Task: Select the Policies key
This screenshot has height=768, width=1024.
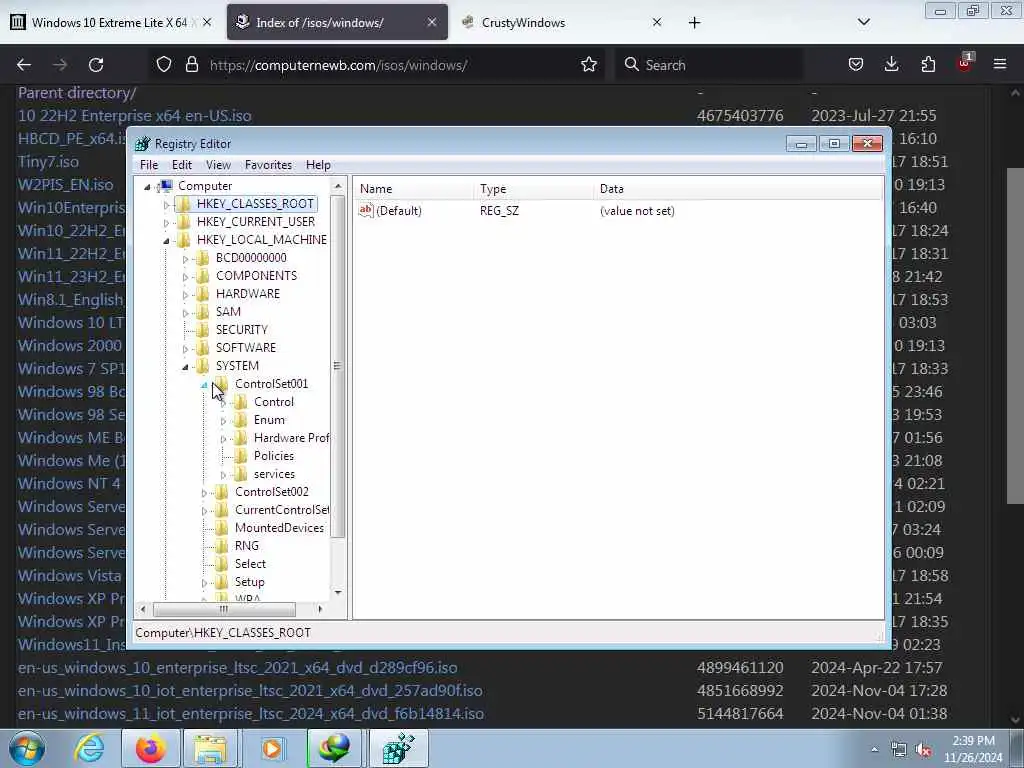Action: (x=274, y=456)
